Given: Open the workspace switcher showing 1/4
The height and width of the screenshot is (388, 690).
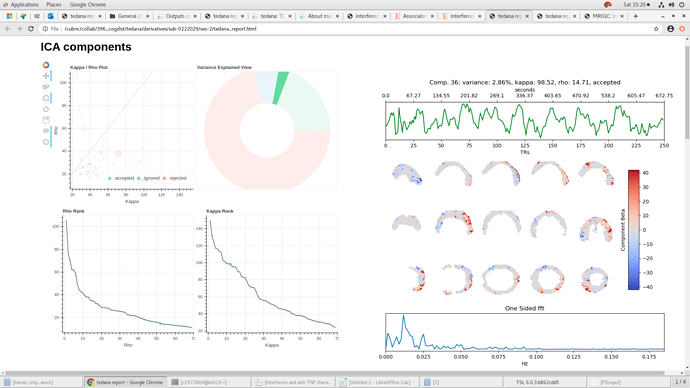Looking at the screenshot, I should [680, 382].
